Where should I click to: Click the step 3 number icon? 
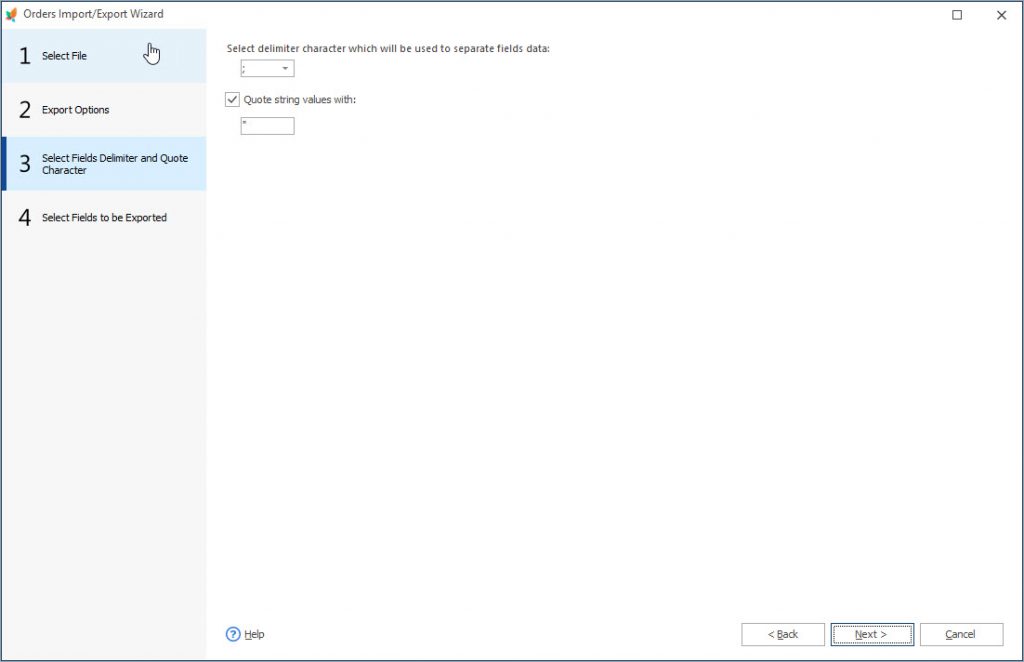(x=24, y=164)
